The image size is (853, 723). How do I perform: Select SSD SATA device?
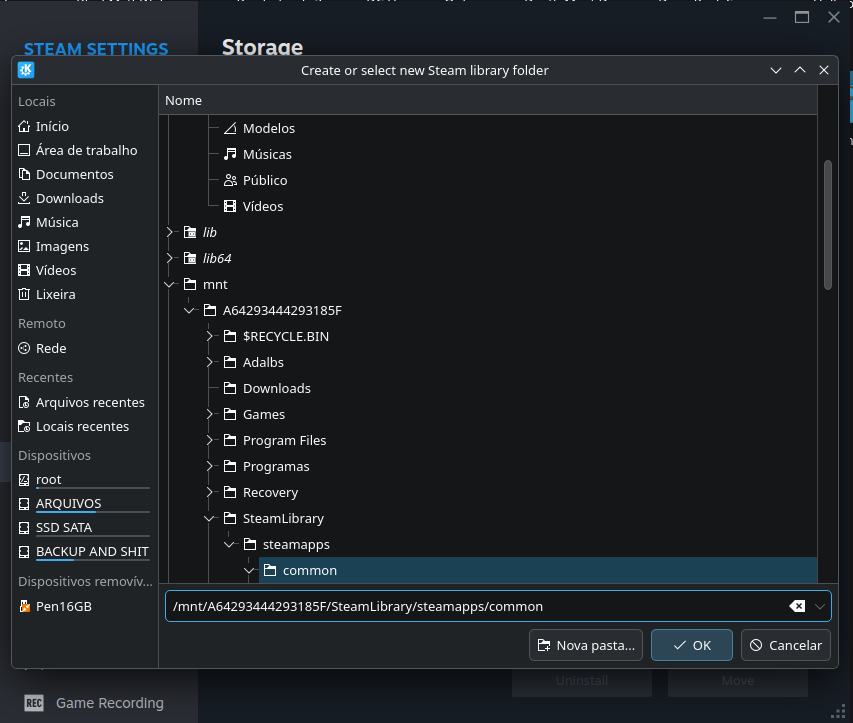(x=63, y=528)
